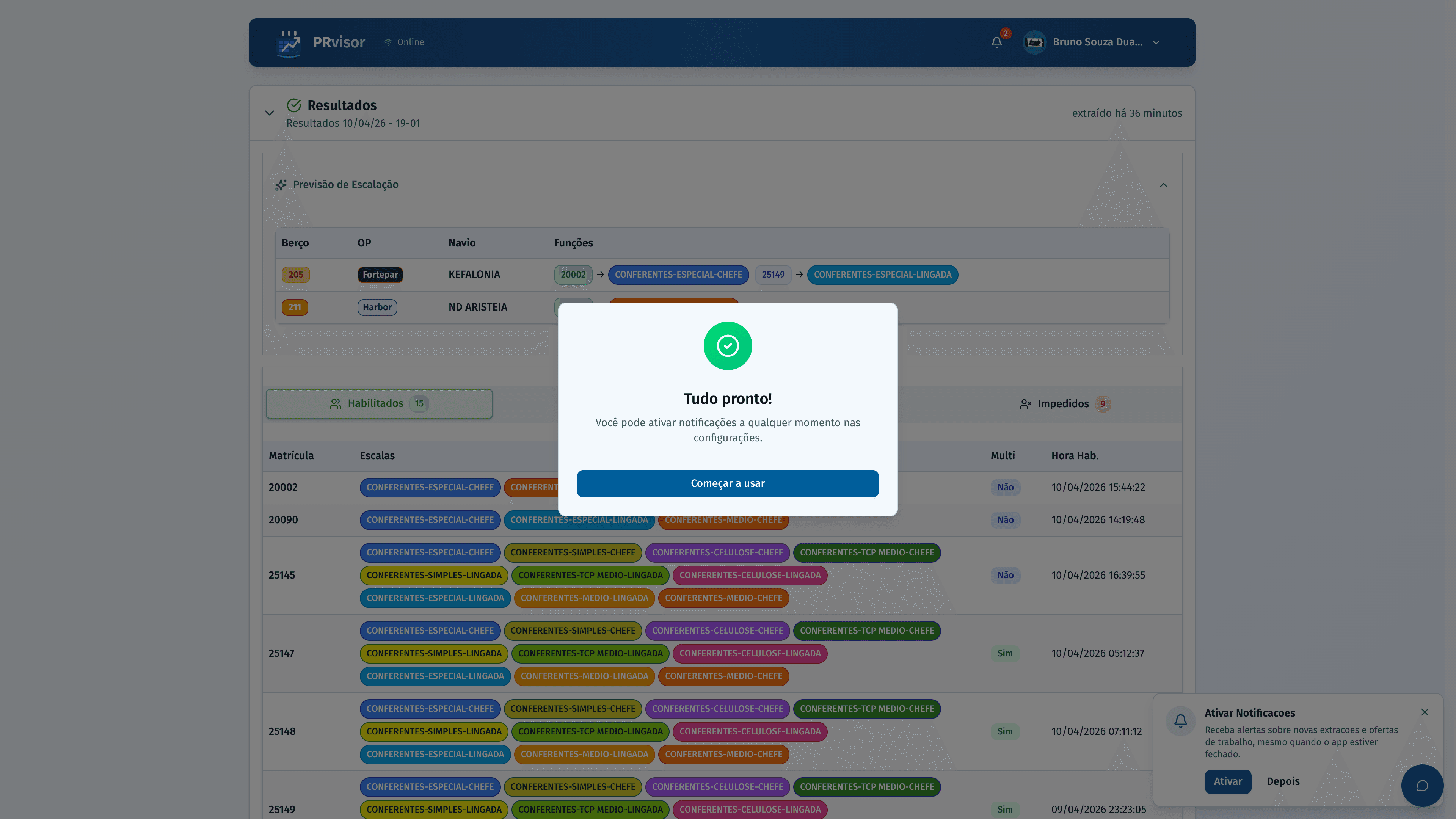Viewport: 1456px width, 819px height.
Task: Close the Ativar Notificacoes popup
Action: tap(1425, 712)
